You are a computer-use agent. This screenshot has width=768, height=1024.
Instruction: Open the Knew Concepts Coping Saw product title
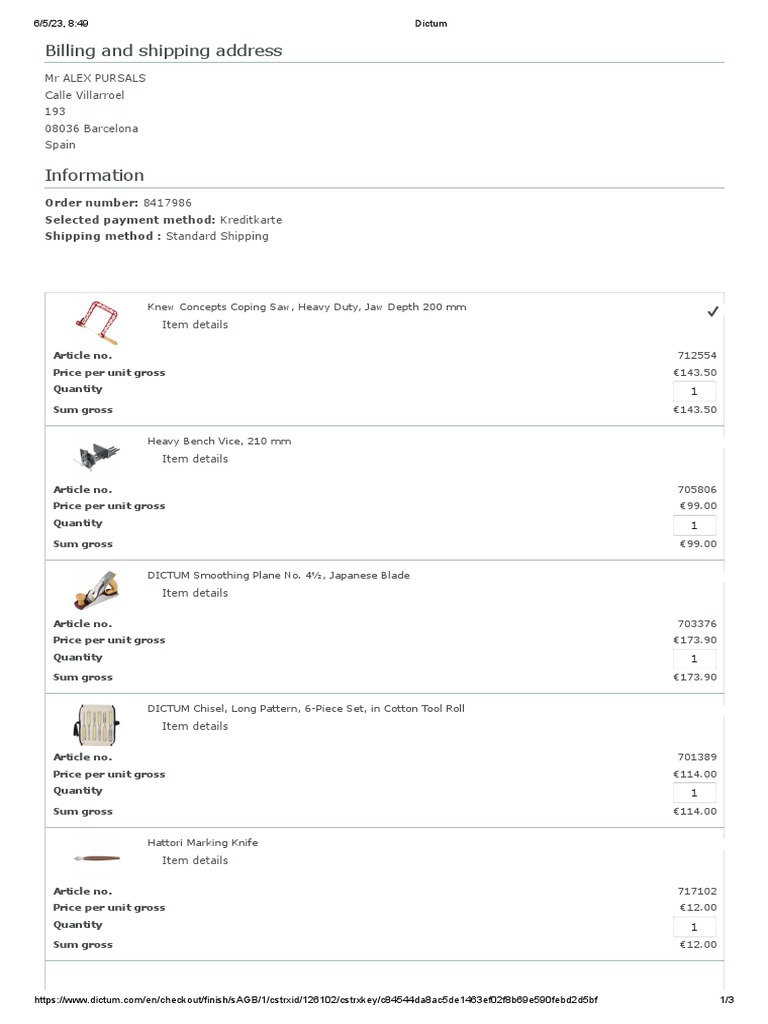pos(306,307)
